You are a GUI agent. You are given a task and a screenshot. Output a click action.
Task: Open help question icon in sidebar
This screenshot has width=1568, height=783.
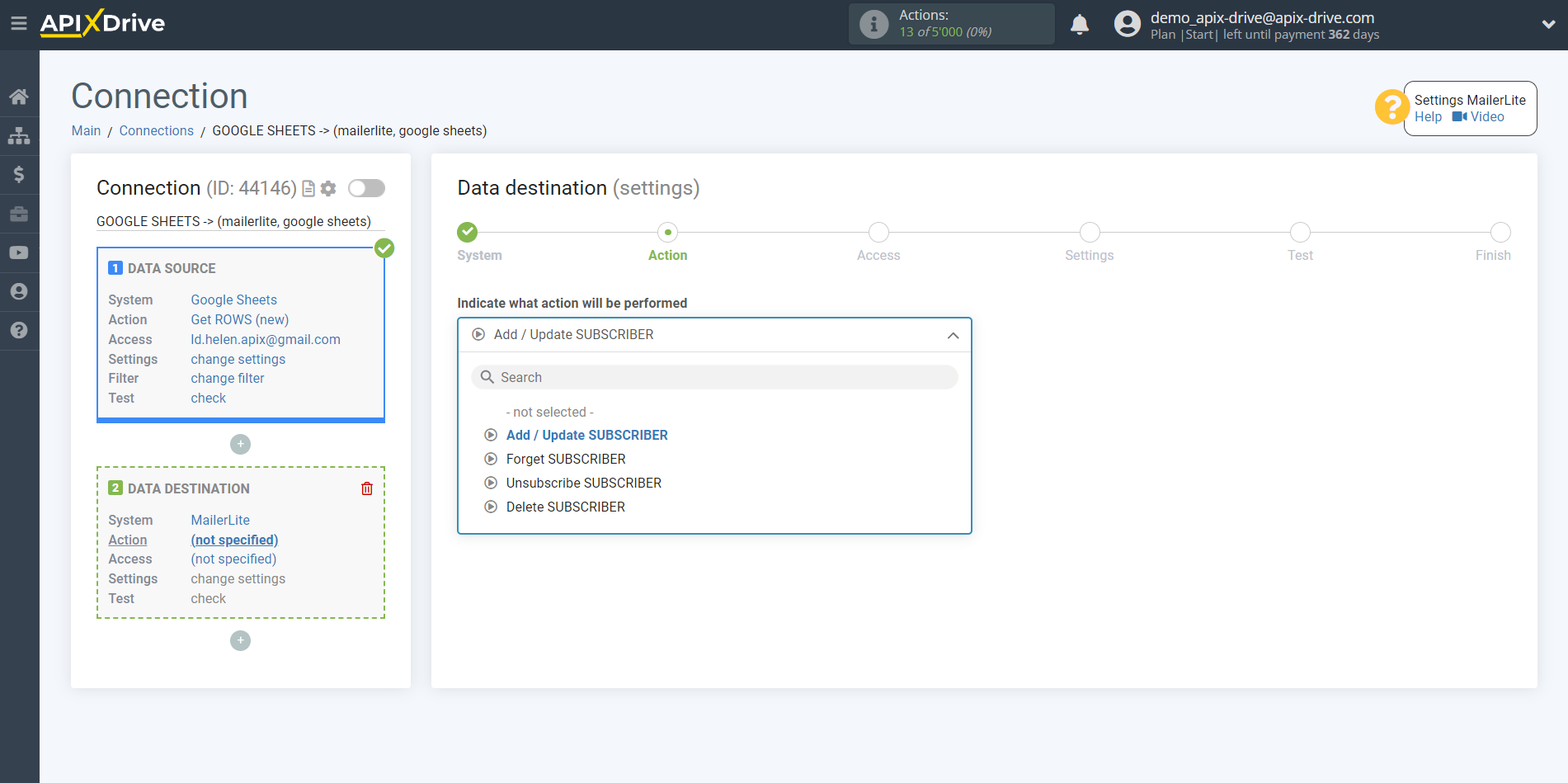tap(19, 330)
